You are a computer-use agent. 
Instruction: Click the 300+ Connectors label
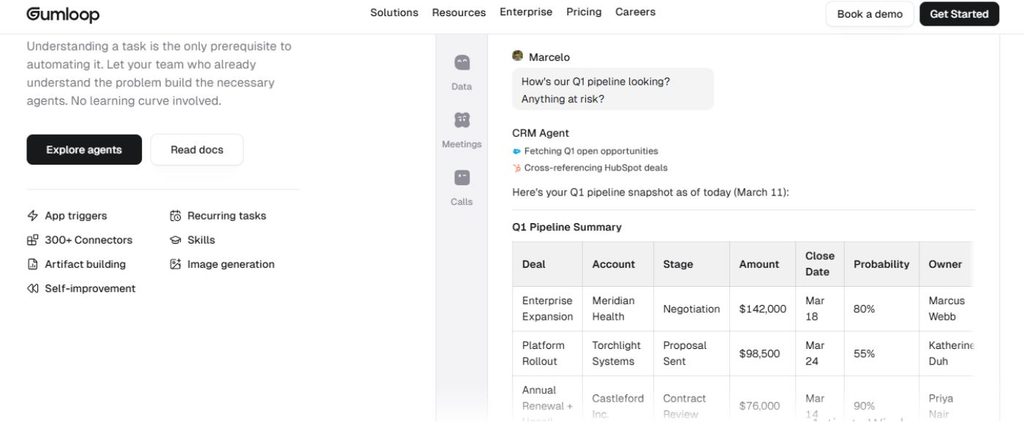coord(88,240)
